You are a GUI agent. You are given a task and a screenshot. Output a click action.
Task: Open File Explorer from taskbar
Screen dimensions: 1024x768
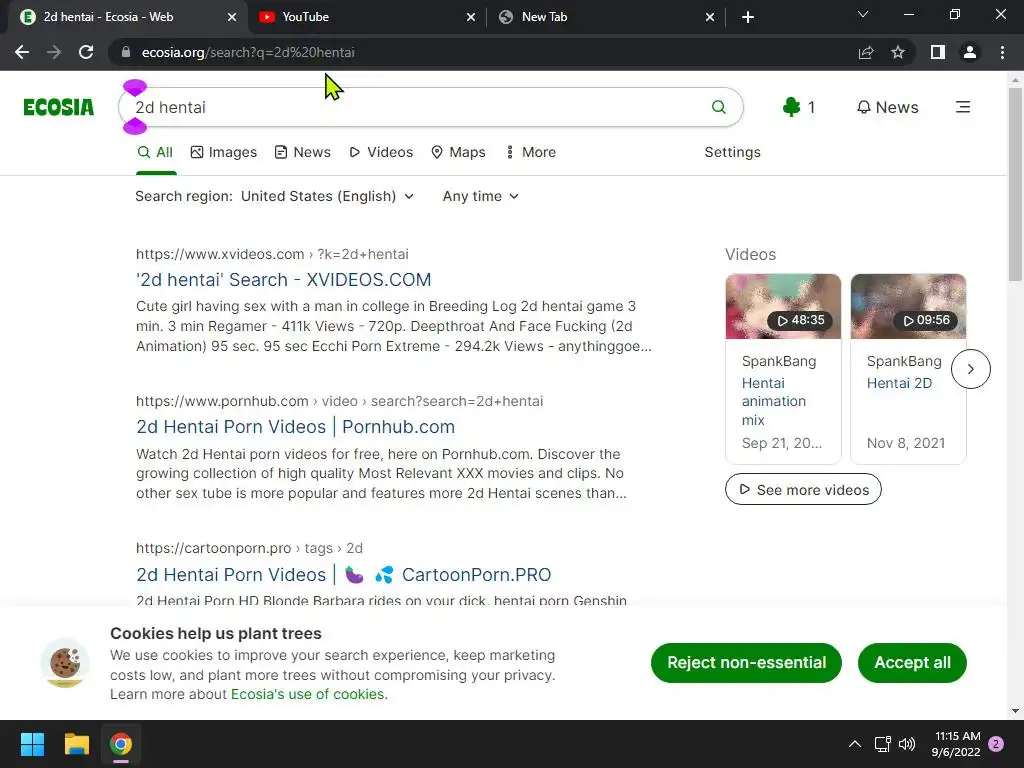76,744
